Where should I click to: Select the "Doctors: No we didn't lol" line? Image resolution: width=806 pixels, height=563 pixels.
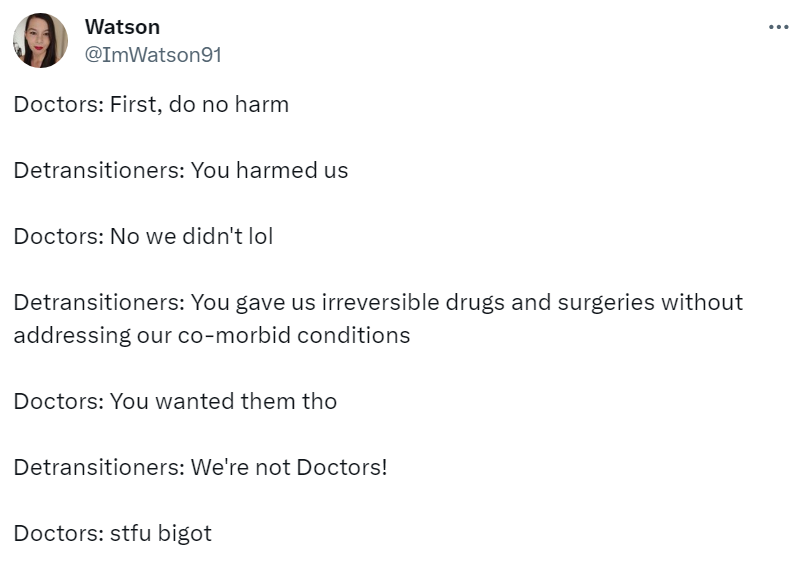[143, 236]
